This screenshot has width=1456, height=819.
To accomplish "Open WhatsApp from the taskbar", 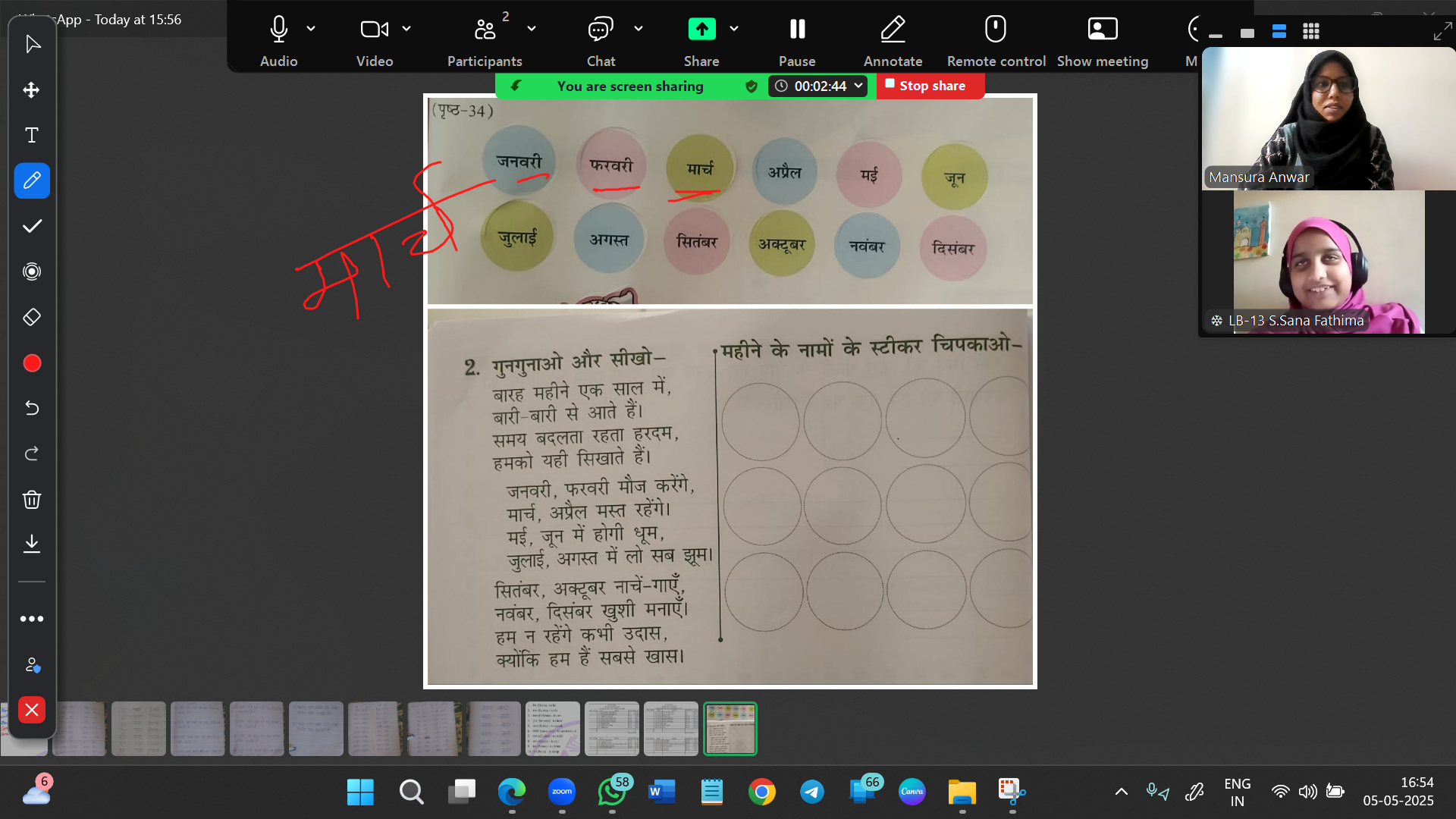I will (612, 792).
